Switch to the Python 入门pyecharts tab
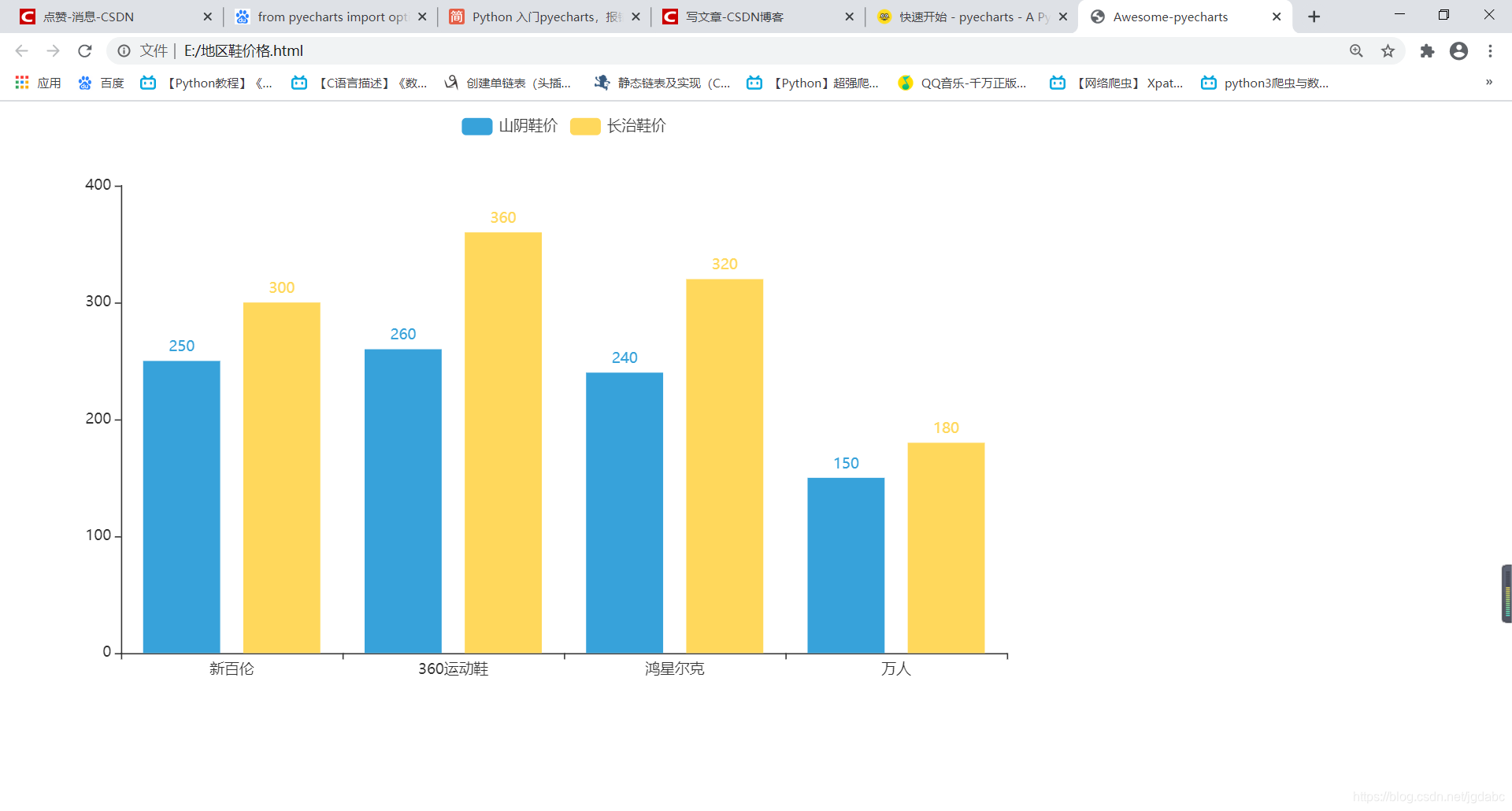The height and width of the screenshot is (811, 1512). point(544,17)
